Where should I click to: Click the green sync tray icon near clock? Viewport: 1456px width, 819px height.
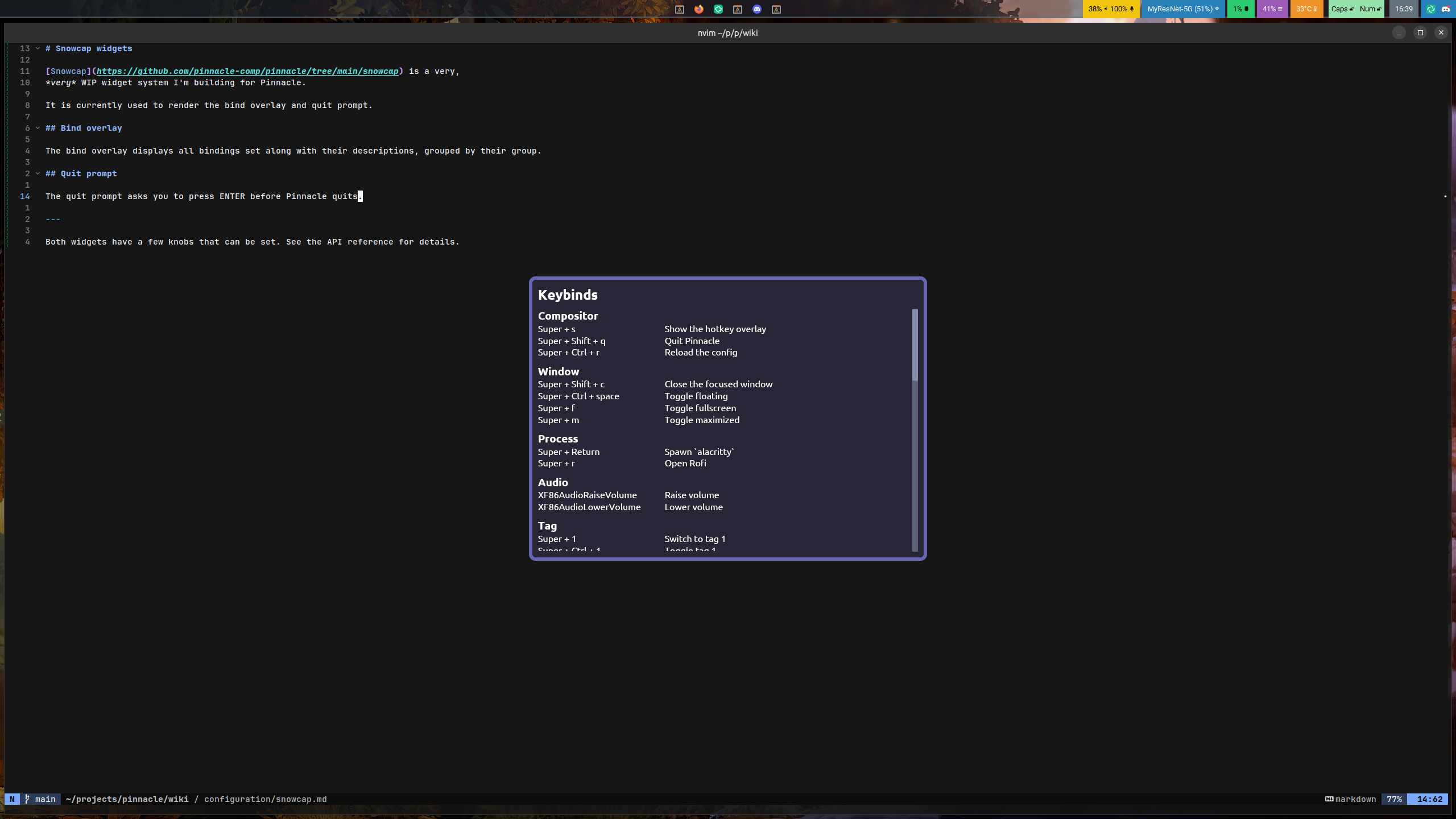pyautogui.click(x=1431, y=9)
